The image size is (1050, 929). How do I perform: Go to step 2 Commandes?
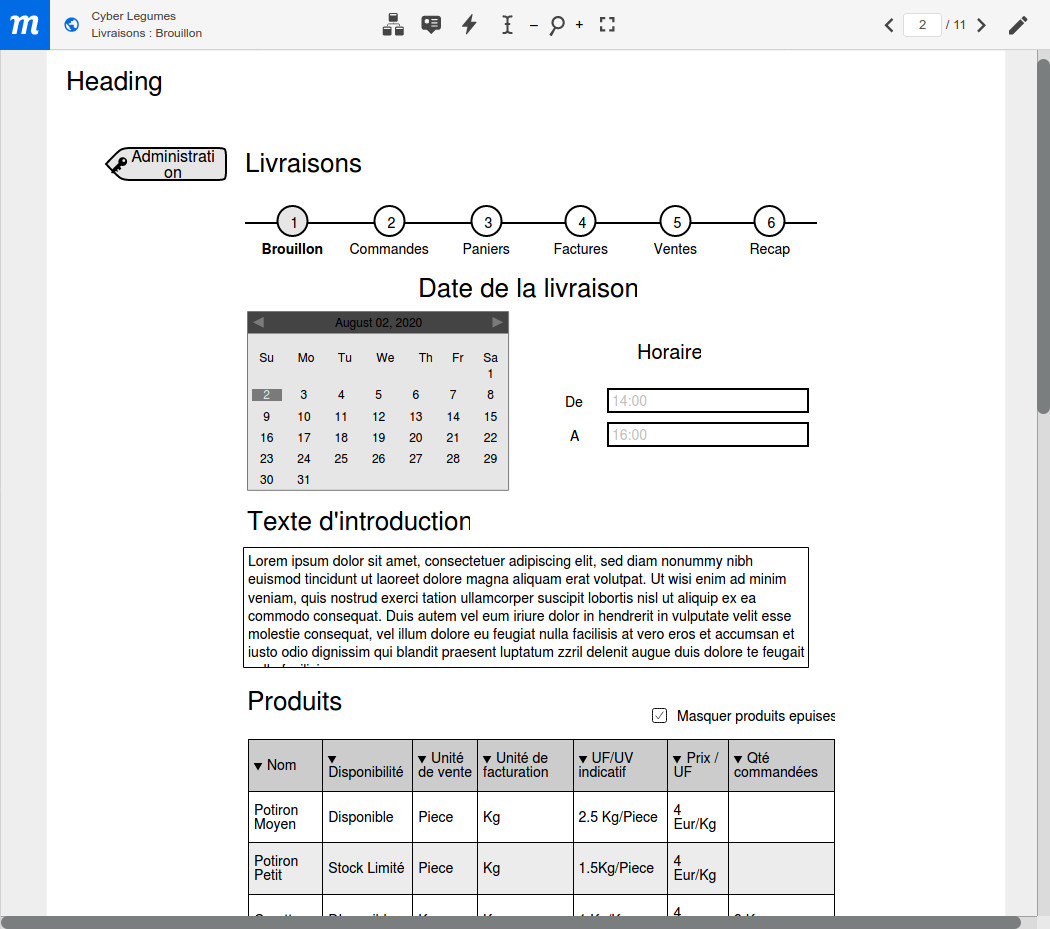pos(390,222)
